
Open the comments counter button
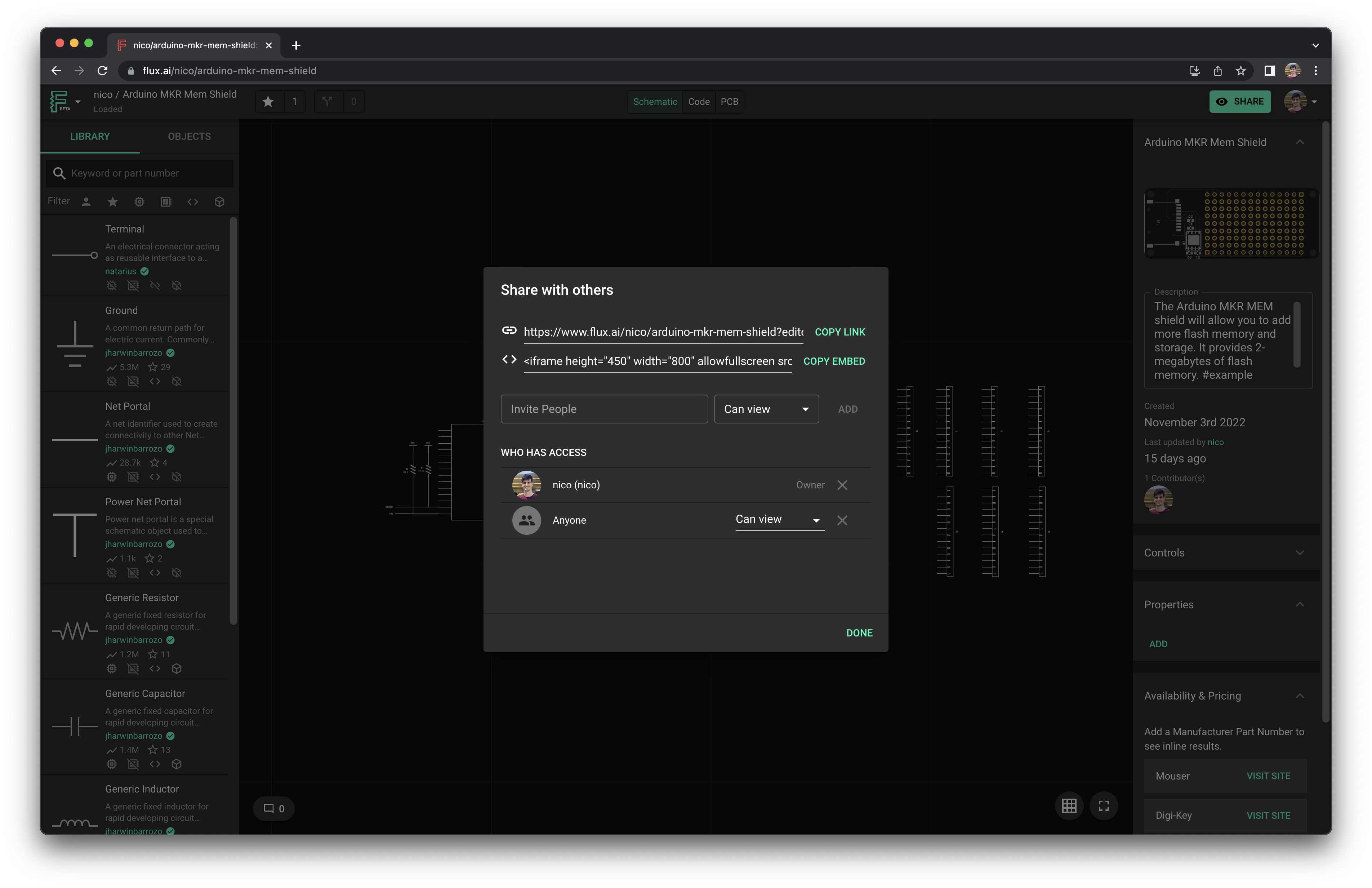tap(274, 808)
